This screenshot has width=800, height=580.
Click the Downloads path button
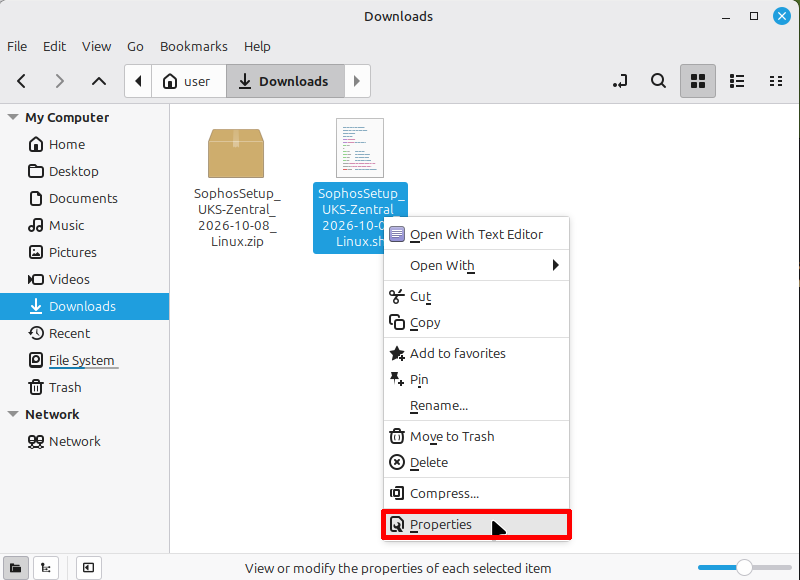pos(286,81)
